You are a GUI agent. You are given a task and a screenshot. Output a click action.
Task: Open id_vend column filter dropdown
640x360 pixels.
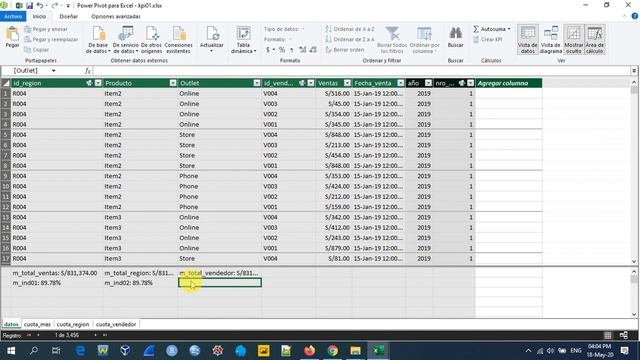pos(311,83)
